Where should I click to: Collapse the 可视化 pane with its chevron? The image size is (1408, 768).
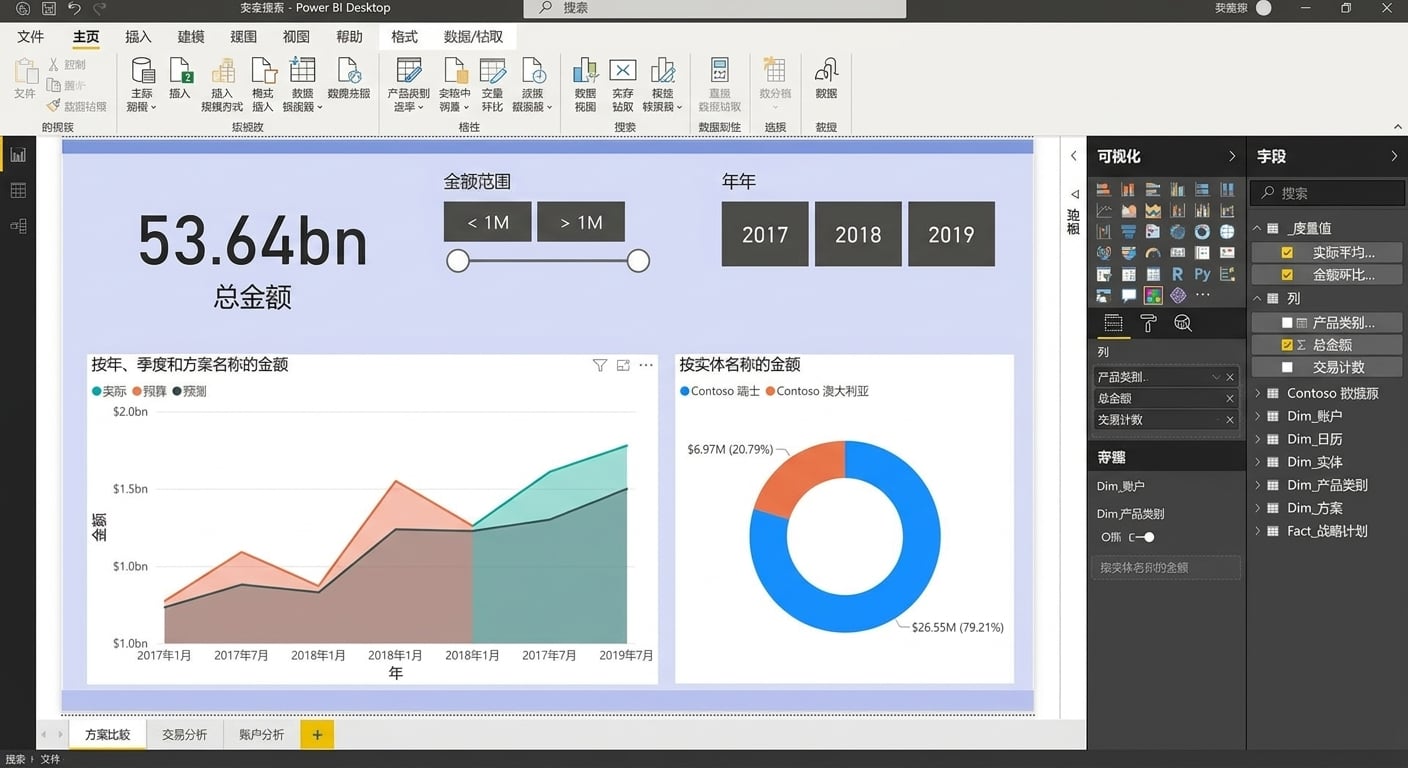pos(1232,156)
